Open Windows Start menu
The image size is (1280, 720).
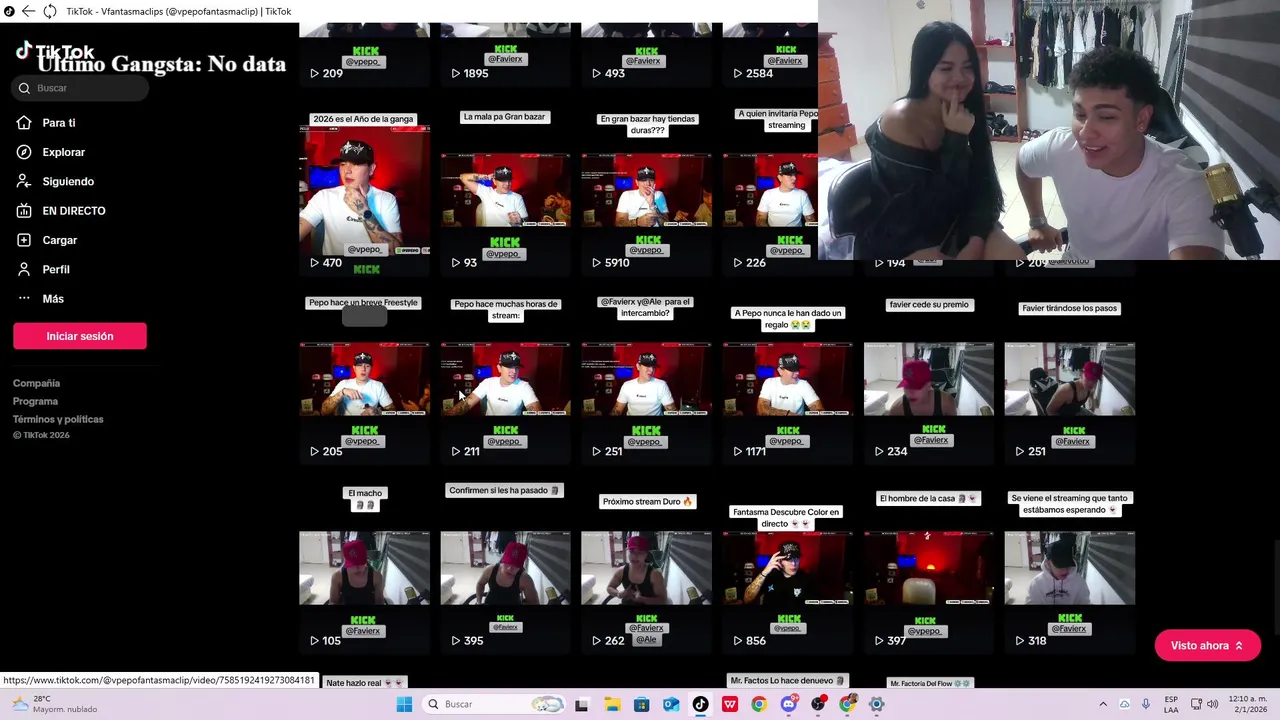point(404,704)
